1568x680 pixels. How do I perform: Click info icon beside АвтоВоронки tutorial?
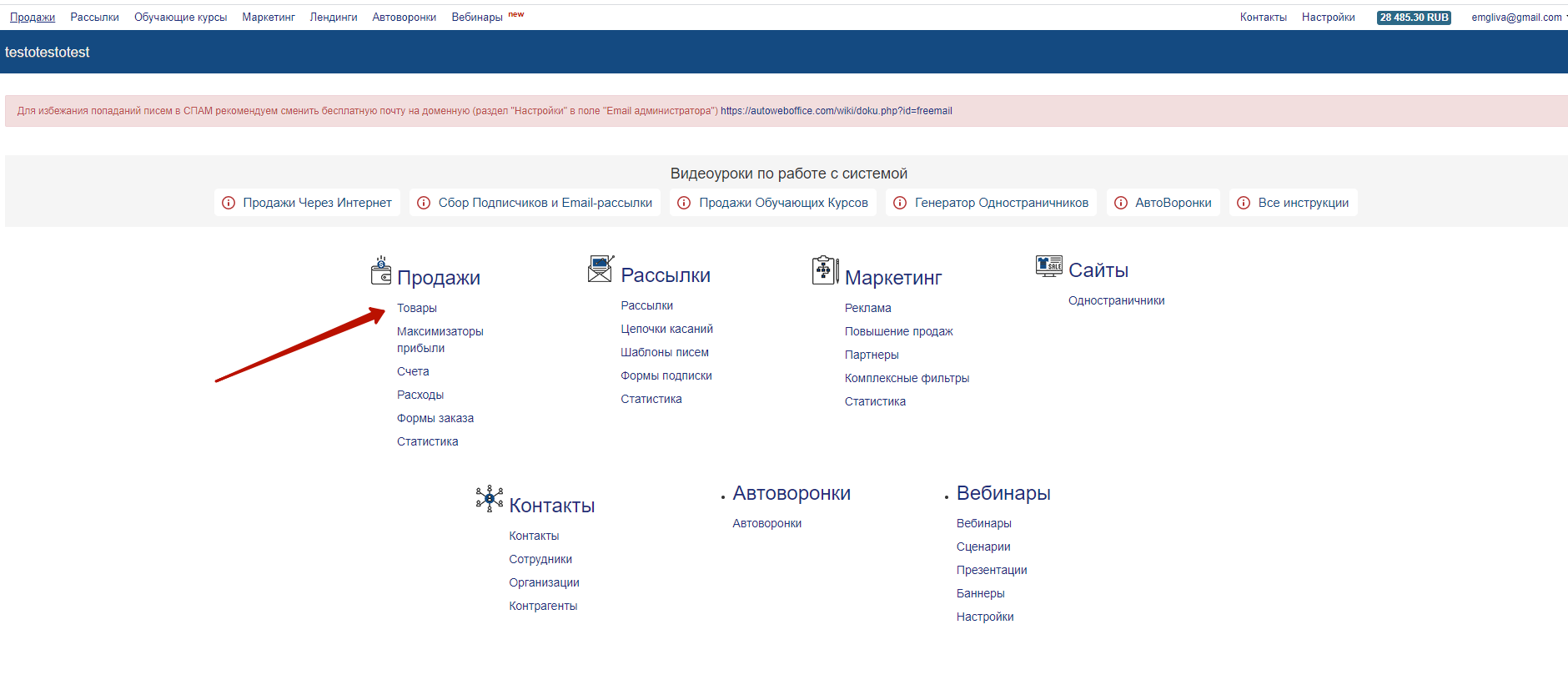[1121, 203]
